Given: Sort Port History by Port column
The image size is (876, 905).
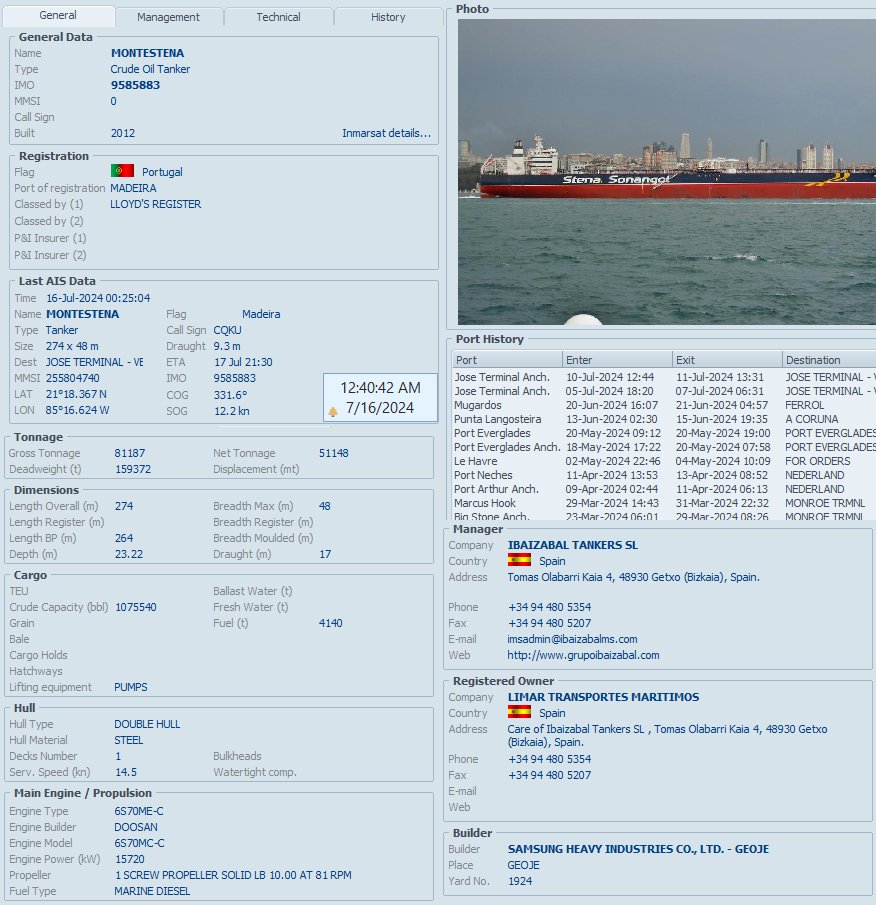Looking at the screenshot, I should click(x=507, y=360).
